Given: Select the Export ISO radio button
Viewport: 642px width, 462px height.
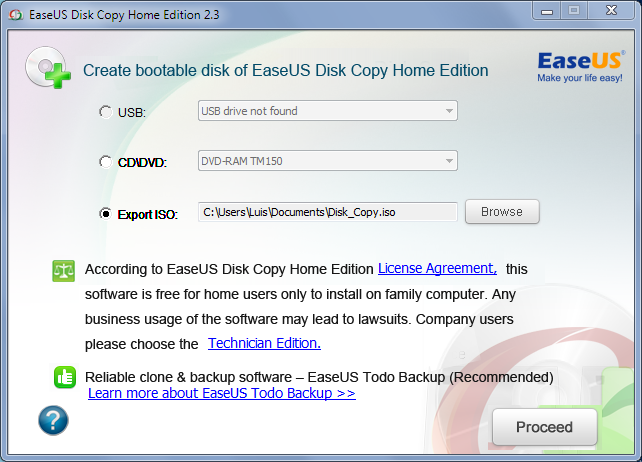Looking at the screenshot, I should pos(106,214).
